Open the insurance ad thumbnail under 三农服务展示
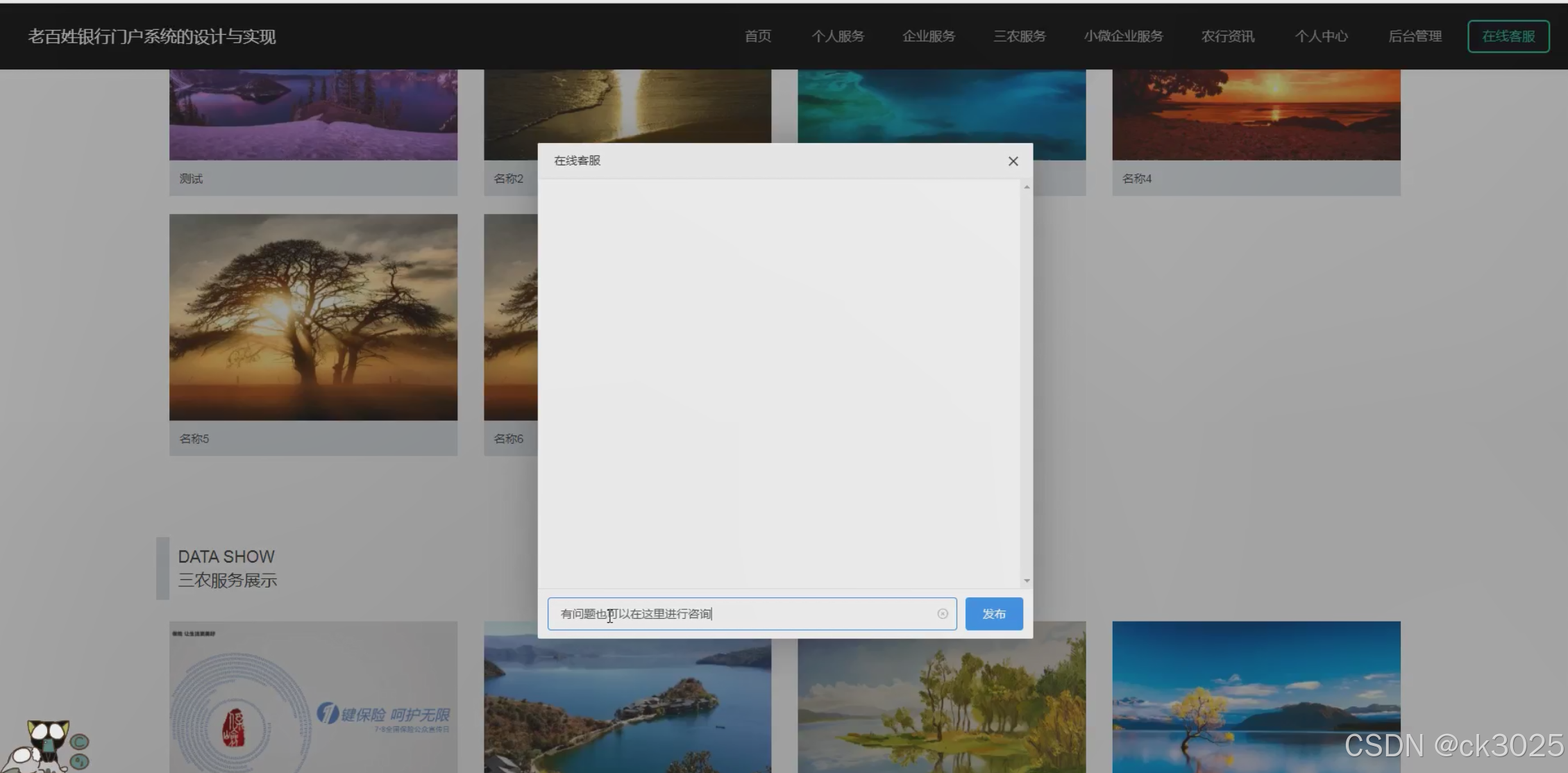The height and width of the screenshot is (773, 1568). [313, 697]
